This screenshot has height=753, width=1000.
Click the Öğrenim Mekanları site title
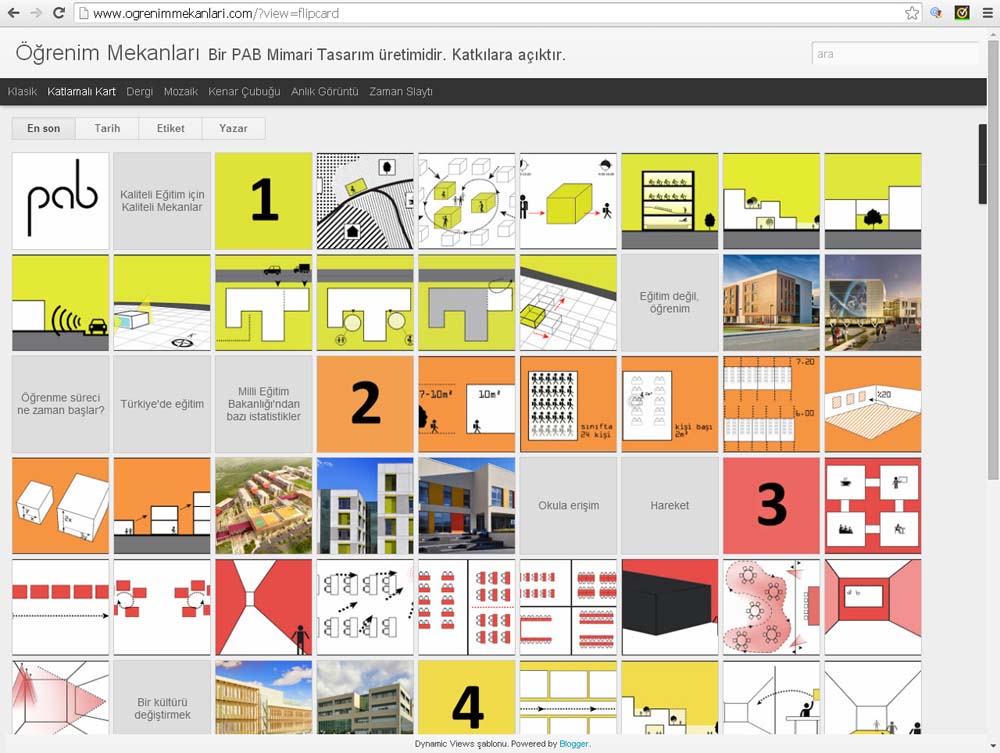[x=106, y=54]
